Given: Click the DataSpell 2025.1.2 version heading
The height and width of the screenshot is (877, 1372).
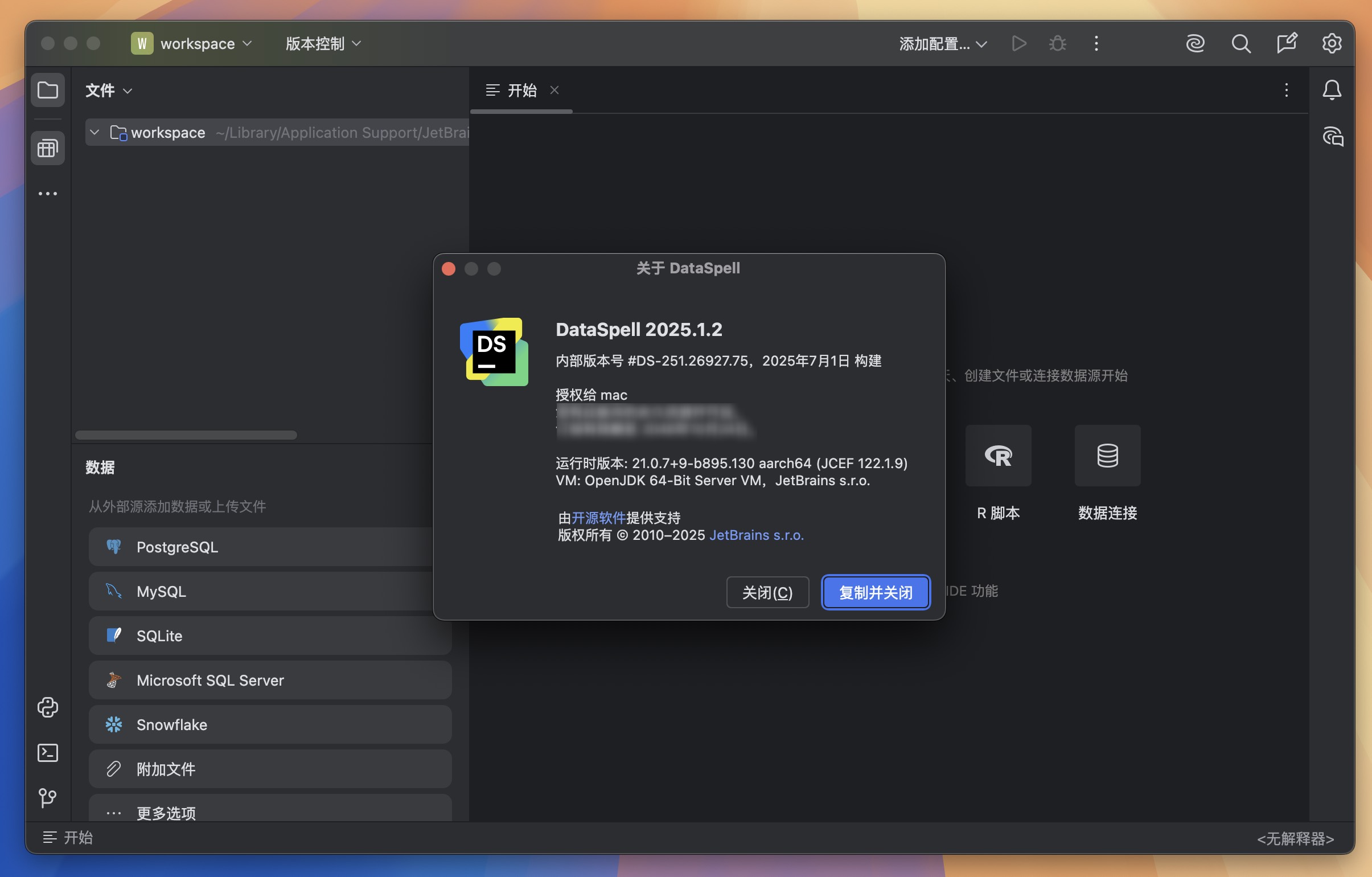Looking at the screenshot, I should tap(639, 329).
